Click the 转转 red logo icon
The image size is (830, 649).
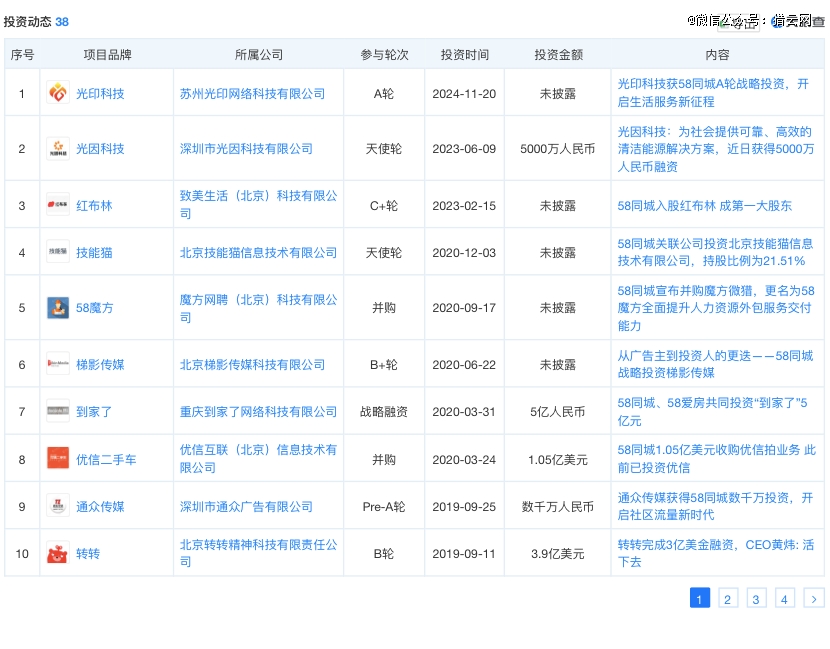[x=58, y=553]
